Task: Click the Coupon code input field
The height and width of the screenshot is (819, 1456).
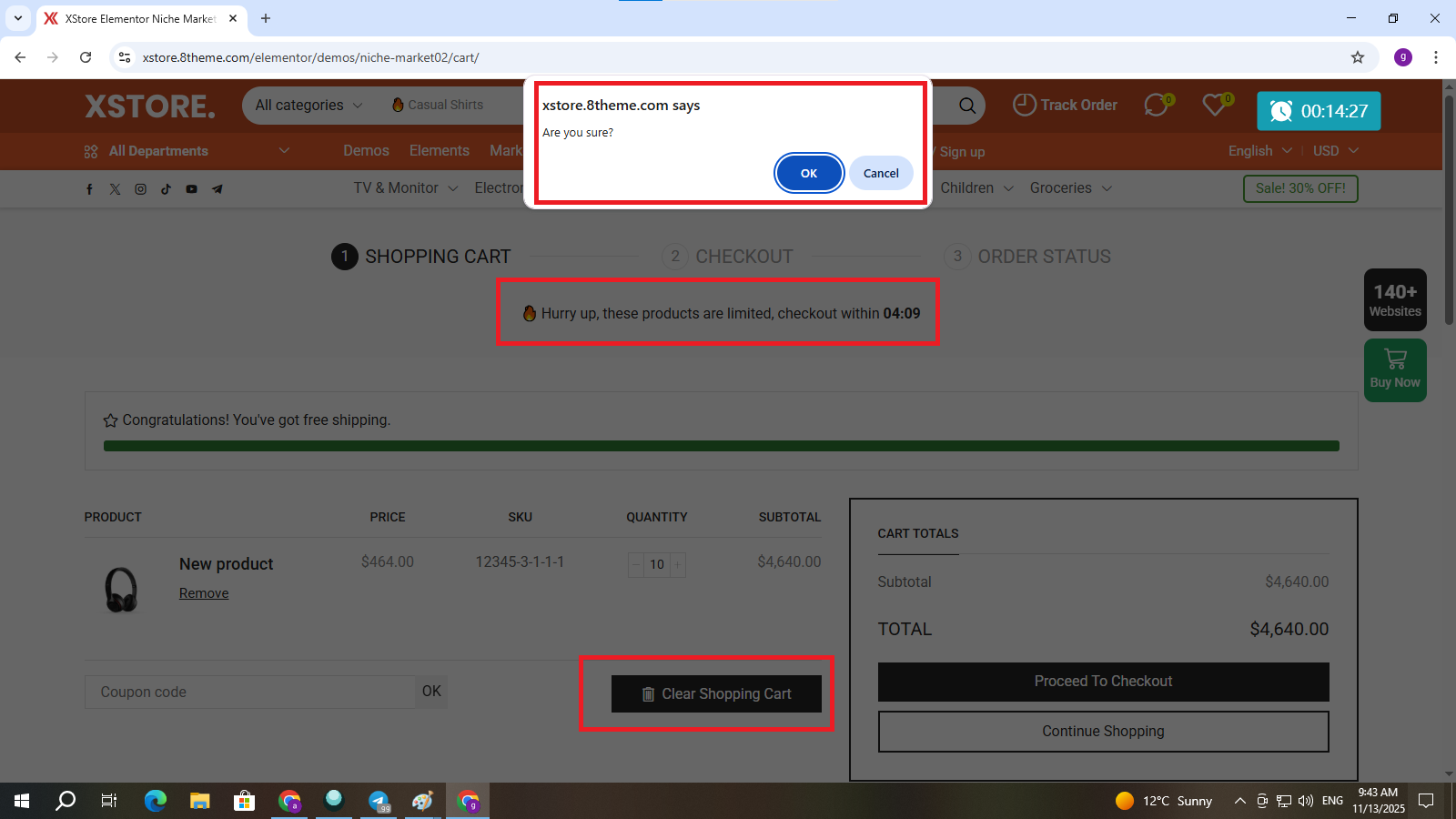Action: 249,692
